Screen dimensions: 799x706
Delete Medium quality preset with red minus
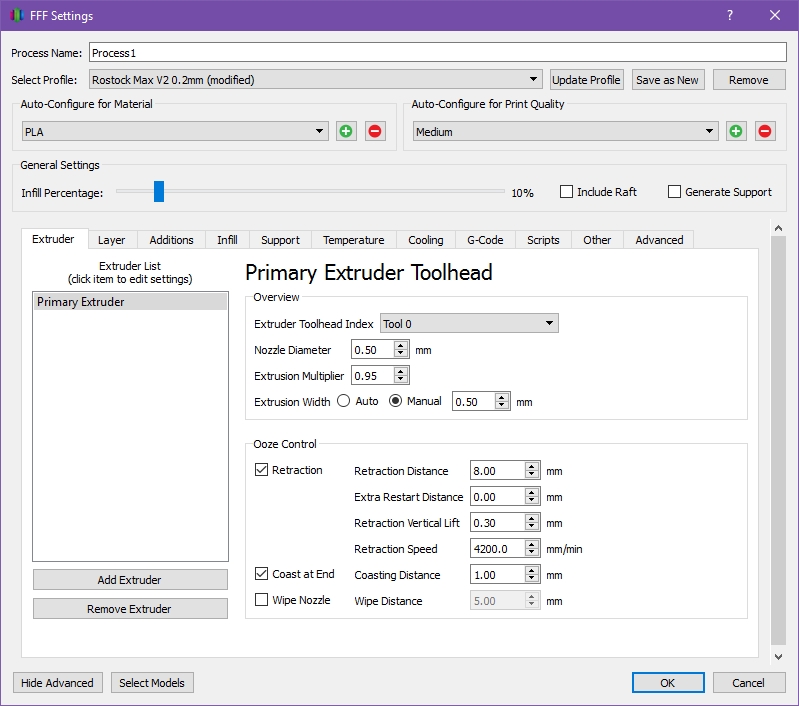765,131
